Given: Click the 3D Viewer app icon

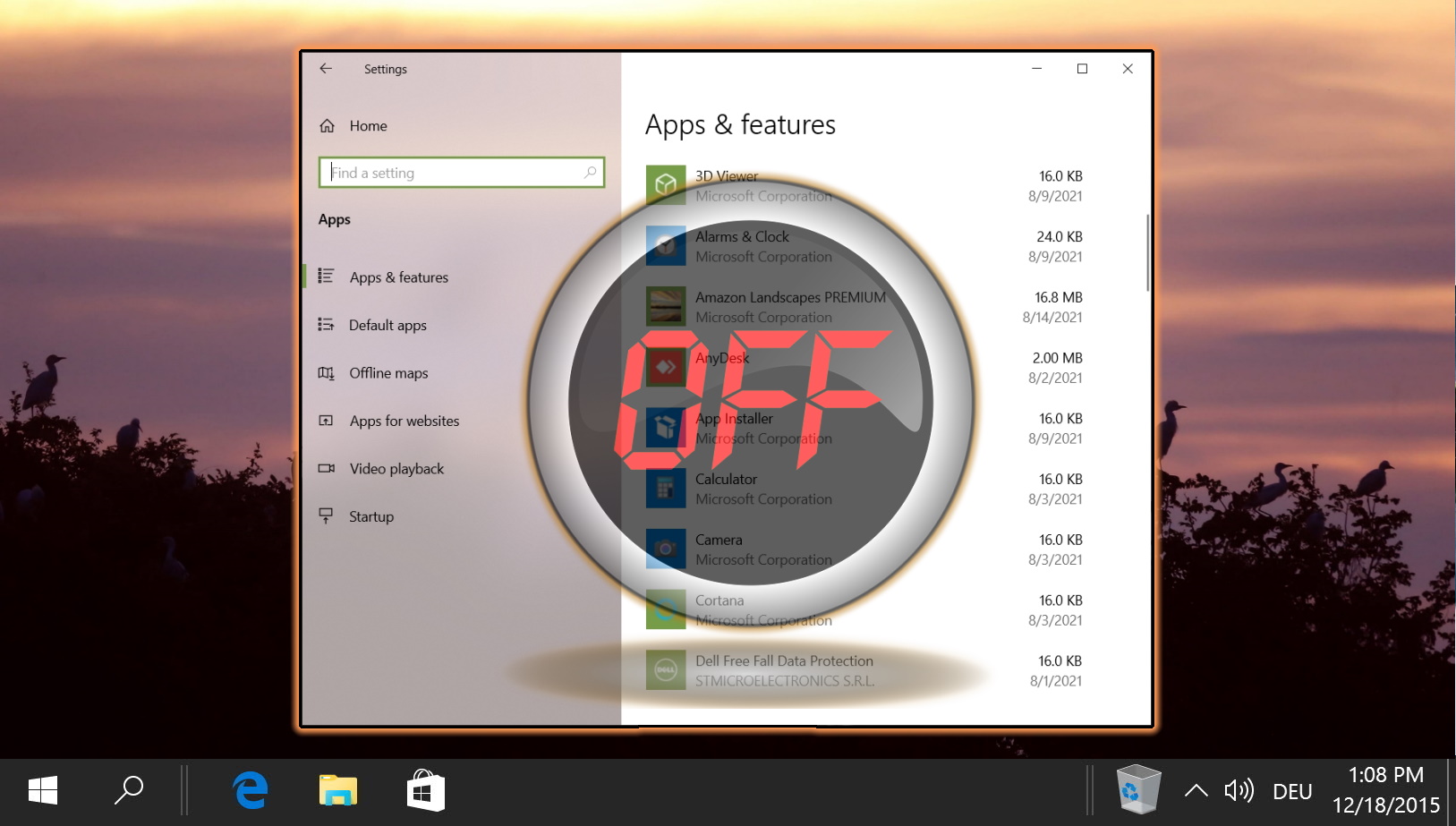Looking at the screenshot, I should pyautogui.click(x=666, y=185).
